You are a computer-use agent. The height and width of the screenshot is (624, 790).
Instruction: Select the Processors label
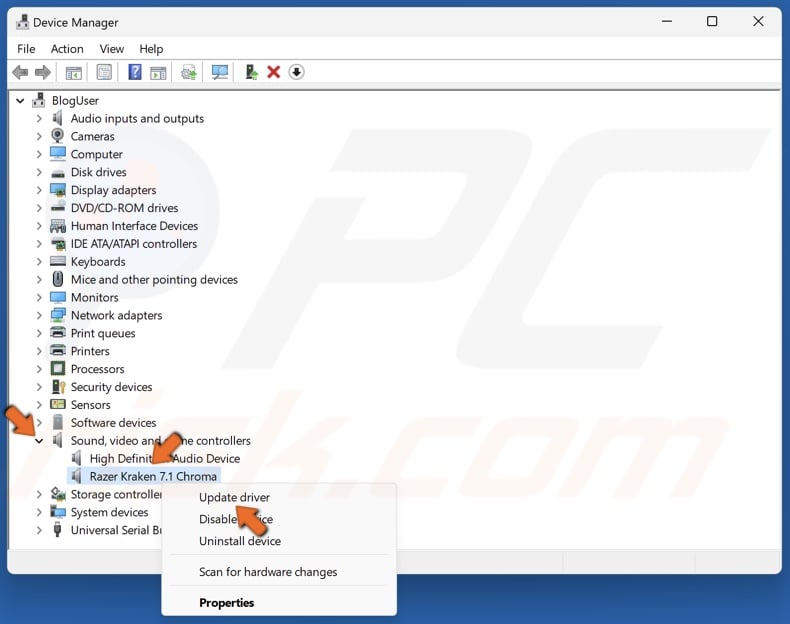tap(97, 369)
